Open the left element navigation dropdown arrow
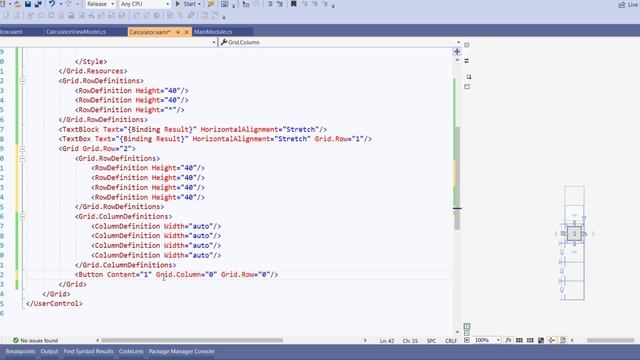This screenshot has width=640, height=360. coord(214,42)
